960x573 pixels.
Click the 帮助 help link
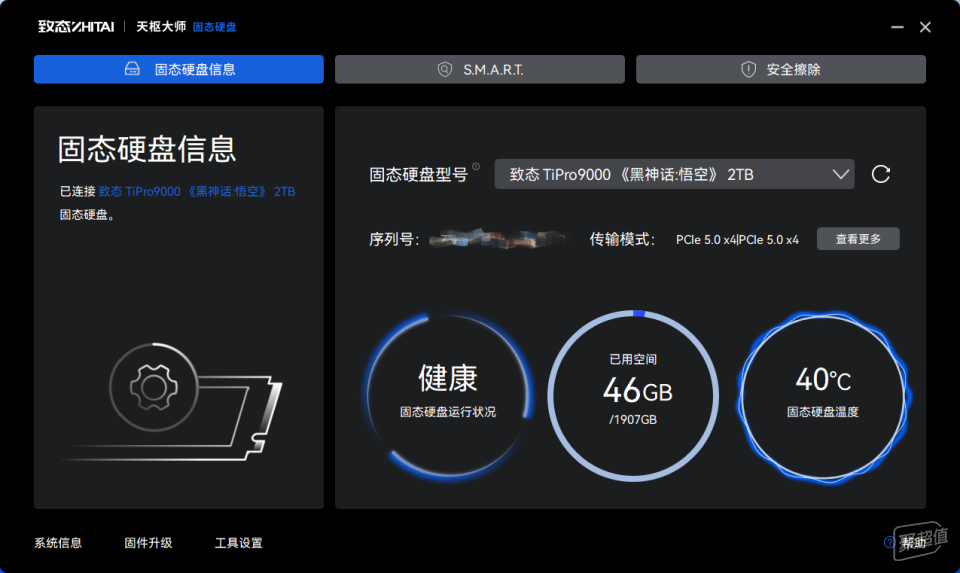912,542
